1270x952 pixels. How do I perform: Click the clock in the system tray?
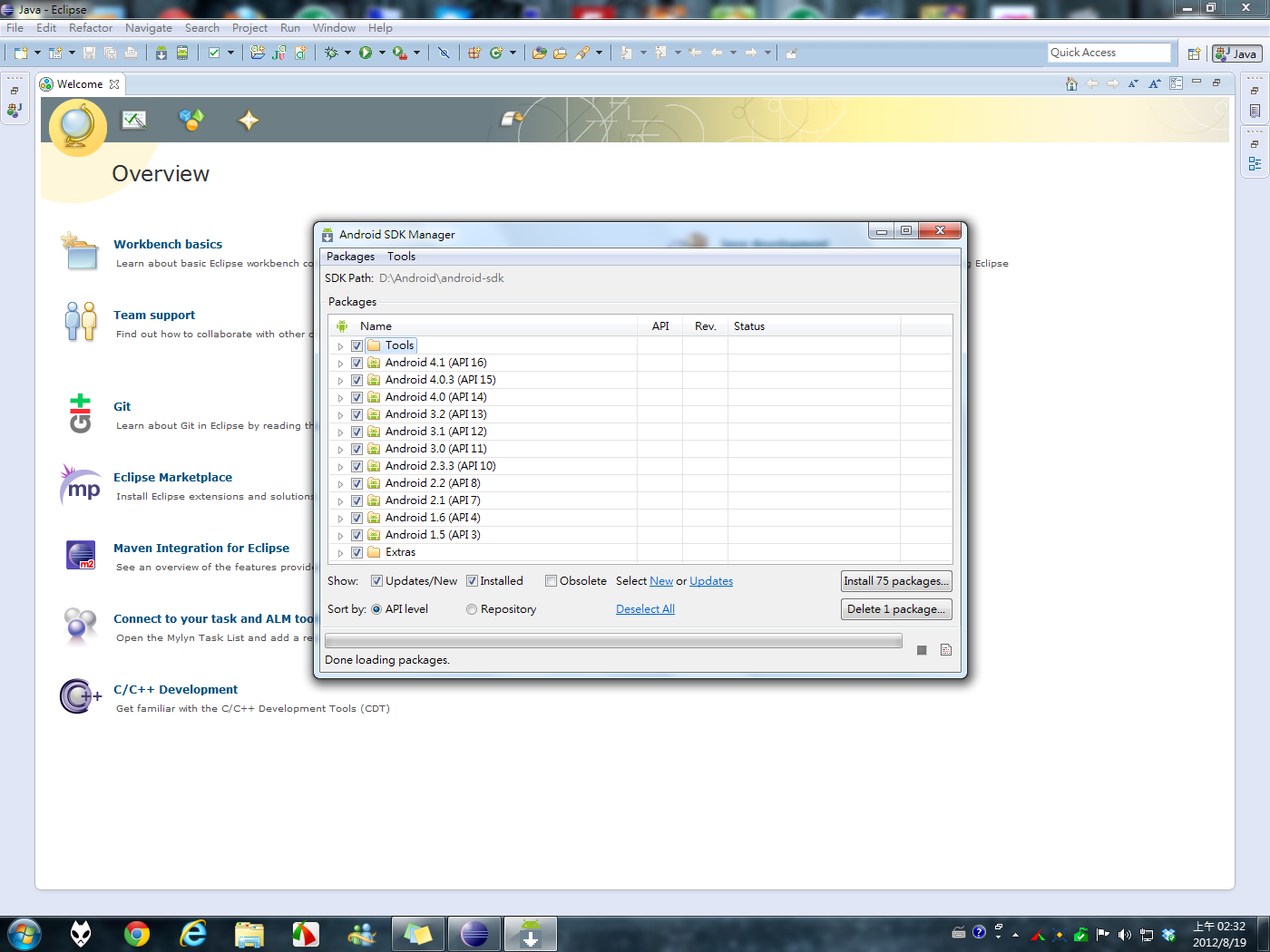coord(1219,934)
